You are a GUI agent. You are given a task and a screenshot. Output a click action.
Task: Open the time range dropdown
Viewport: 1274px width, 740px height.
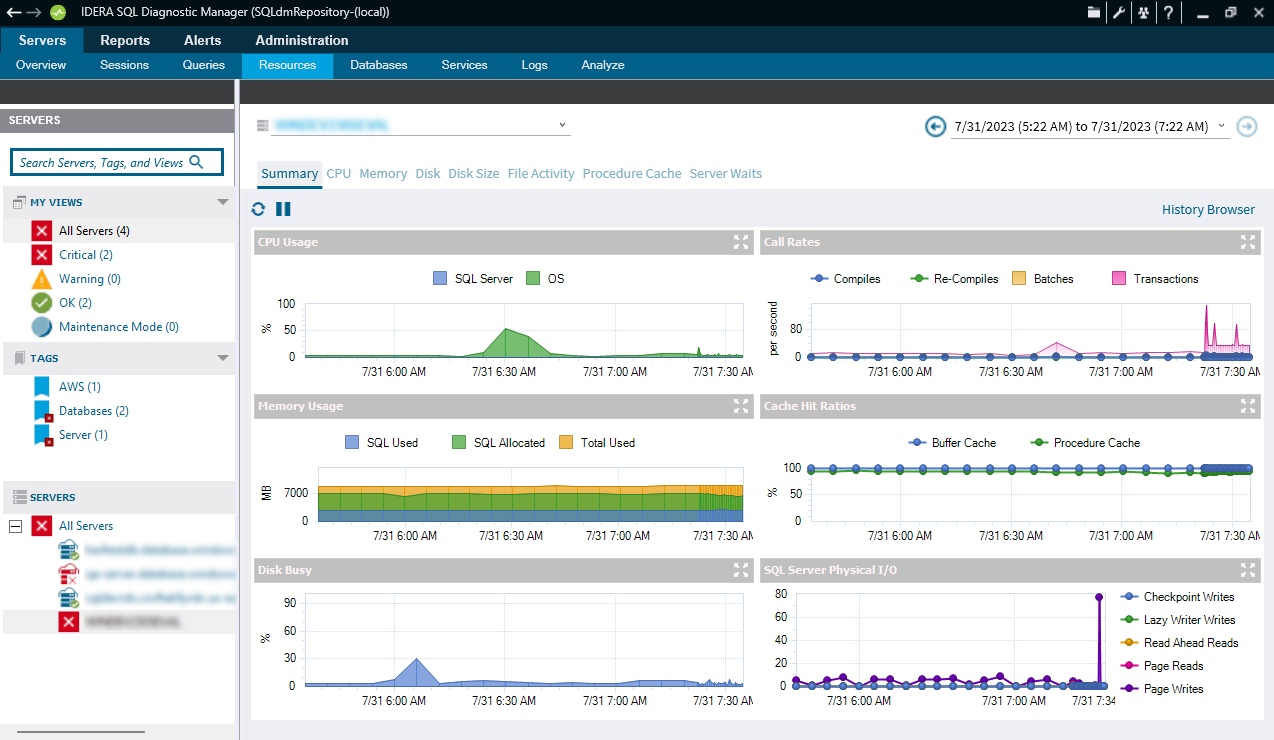(1221, 127)
